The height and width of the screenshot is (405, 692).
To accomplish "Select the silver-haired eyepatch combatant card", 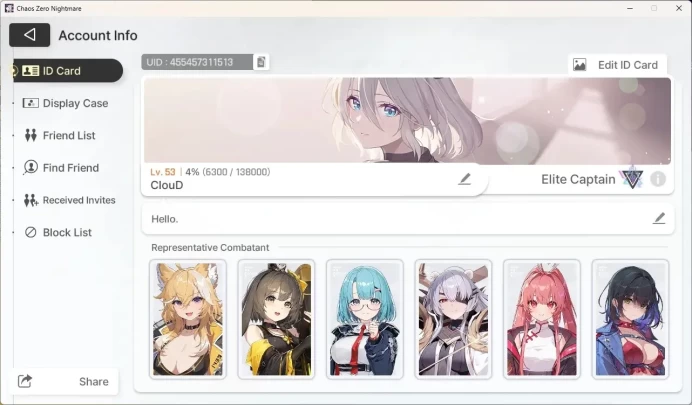I will (x=453, y=319).
